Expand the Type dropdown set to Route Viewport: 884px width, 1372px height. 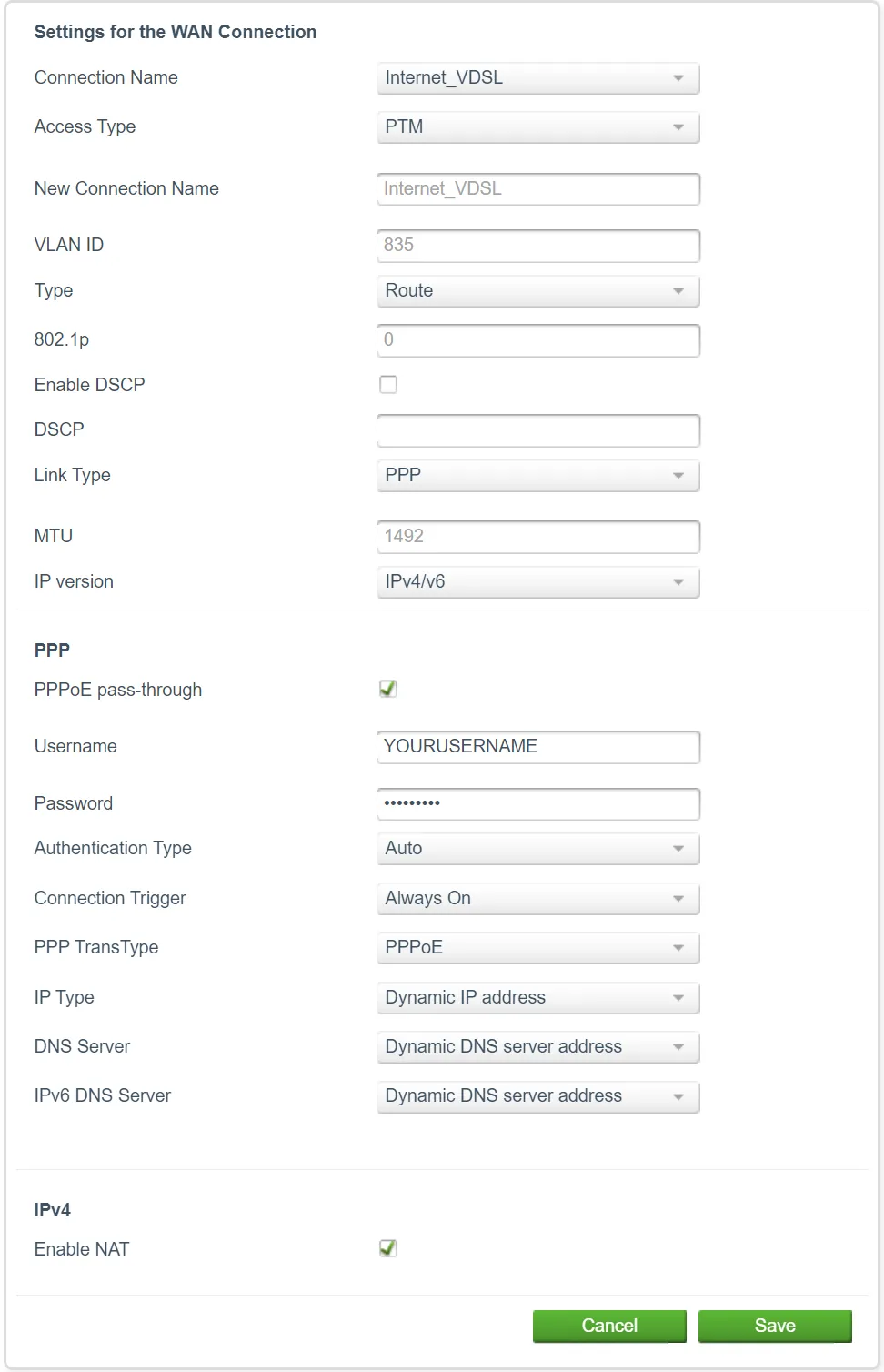click(537, 290)
